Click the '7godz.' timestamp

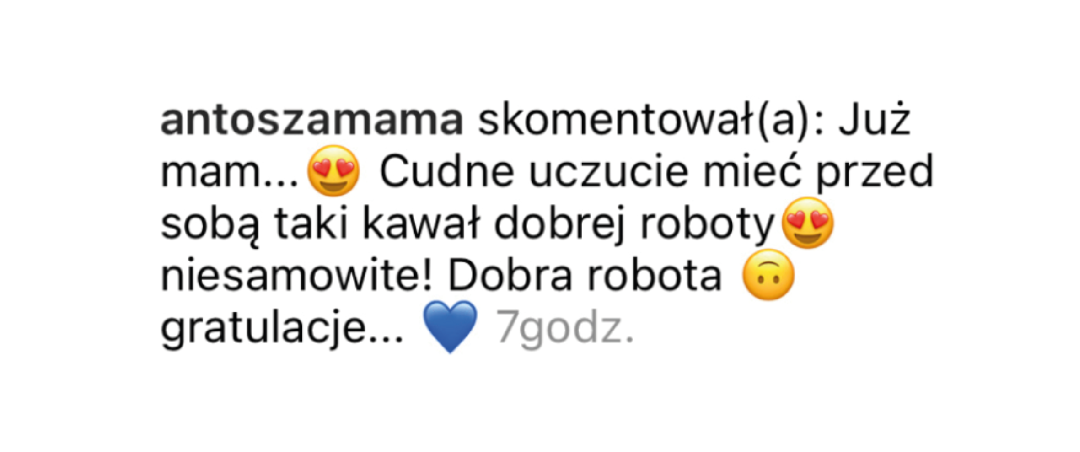pyautogui.click(x=565, y=331)
